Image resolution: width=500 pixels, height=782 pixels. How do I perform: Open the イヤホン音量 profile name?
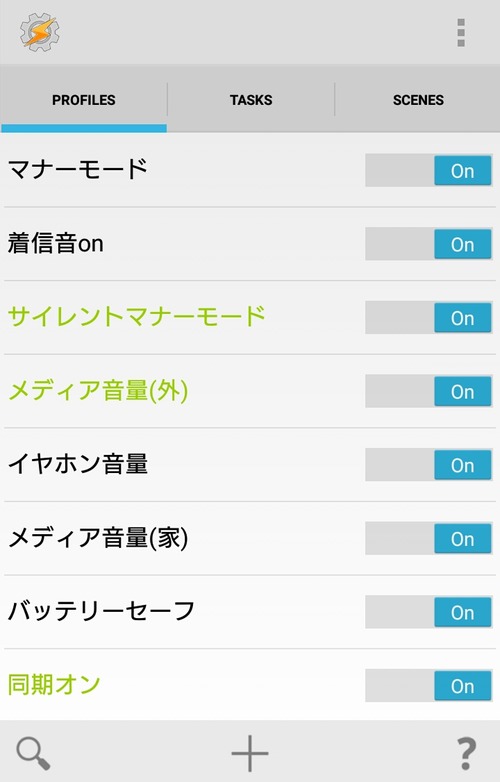click(78, 463)
